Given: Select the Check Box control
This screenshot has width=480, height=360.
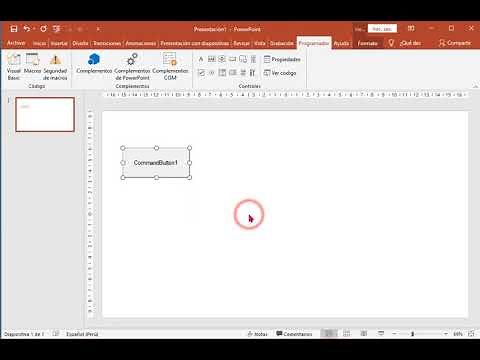Looking at the screenshot, I should point(201,73).
